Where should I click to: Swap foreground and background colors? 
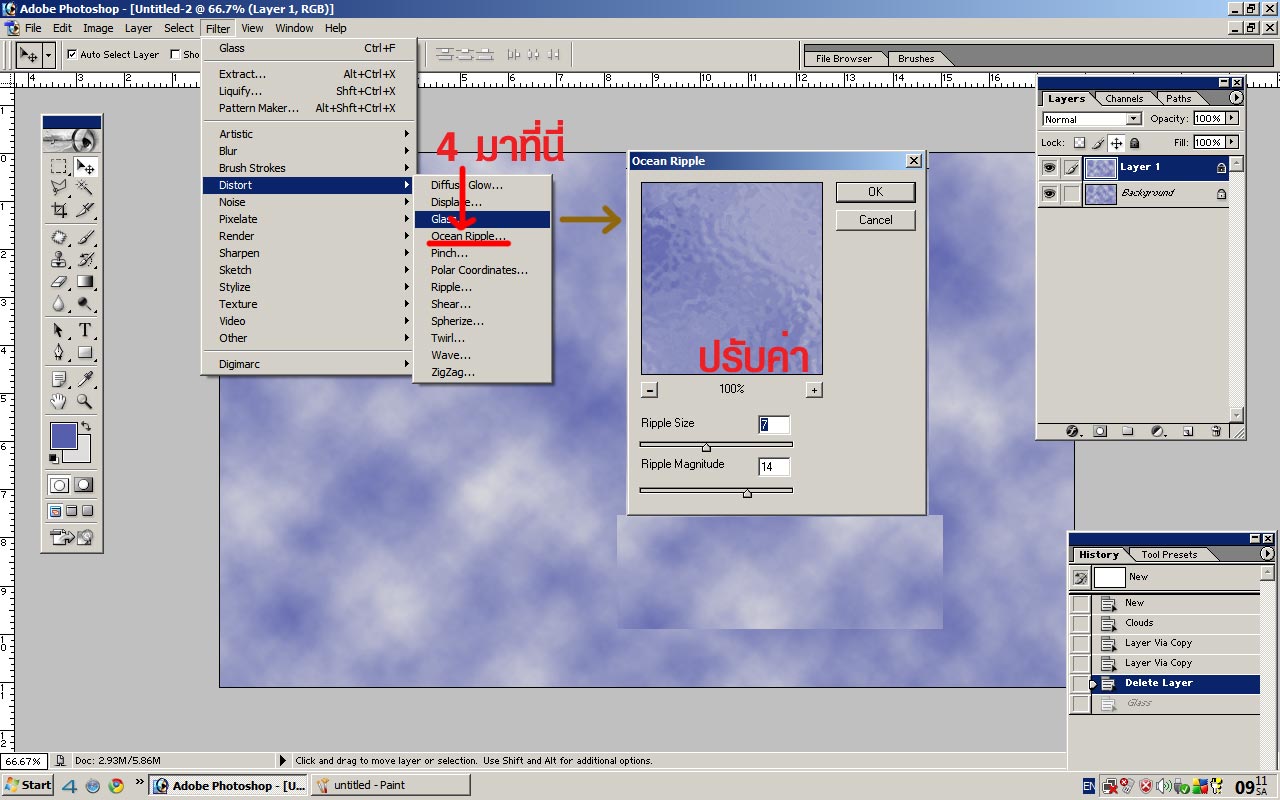[86, 427]
